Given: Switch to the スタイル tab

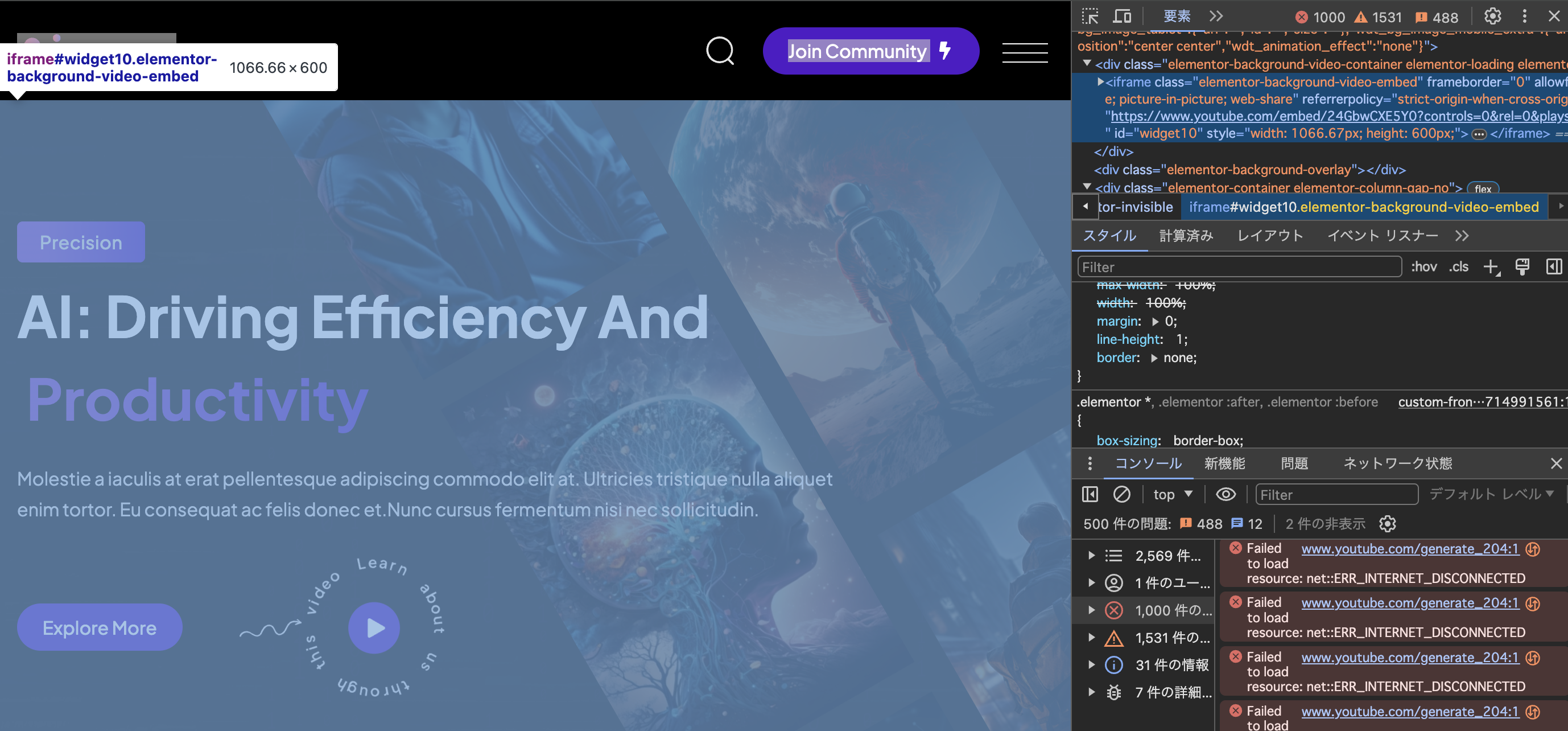Looking at the screenshot, I should (1109, 236).
